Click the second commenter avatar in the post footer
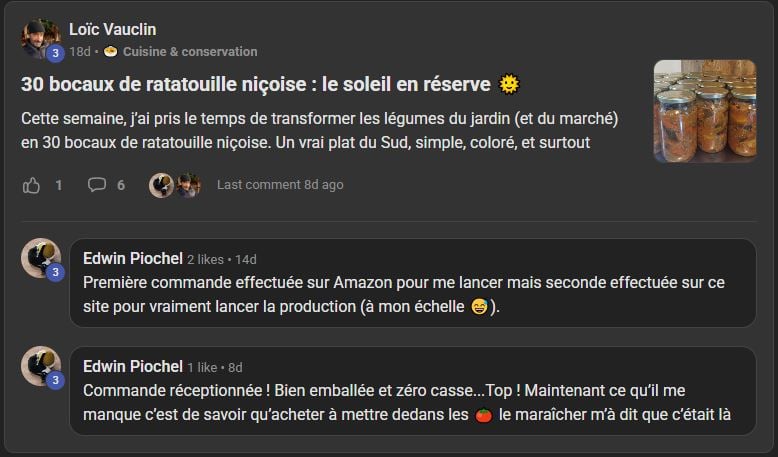Image resolution: width=778 pixels, height=457 pixels. coord(188,185)
